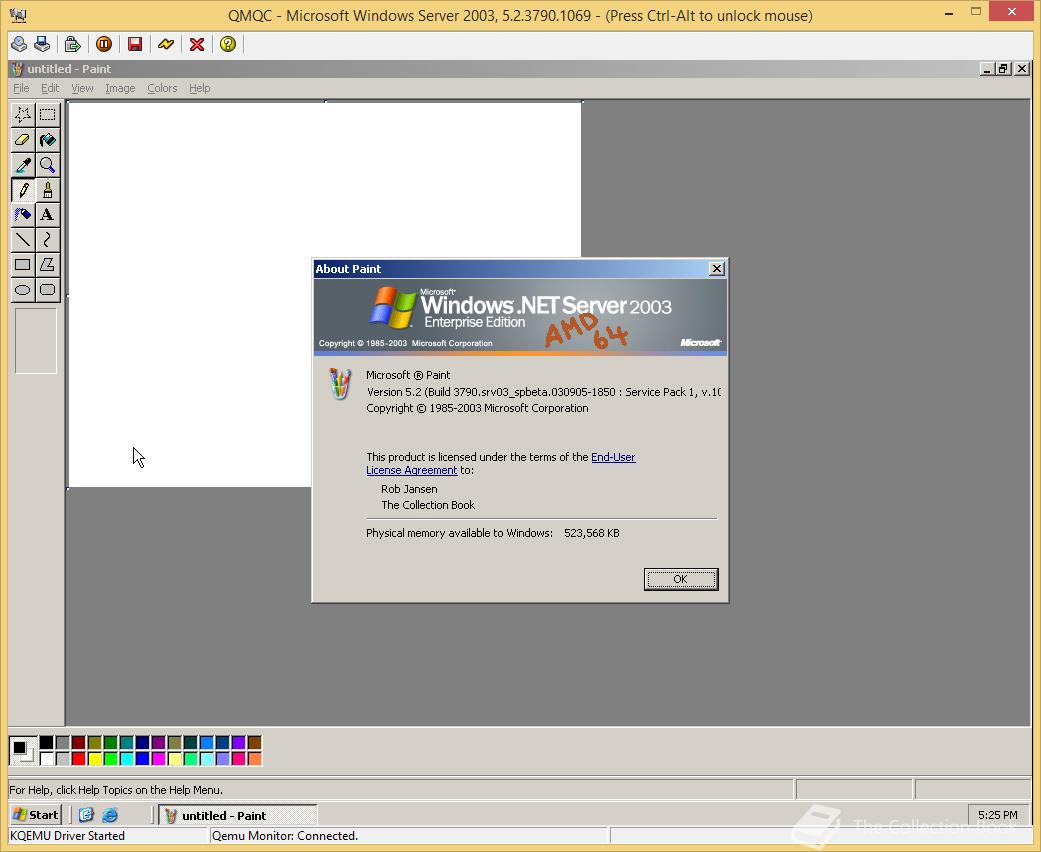Open the Help menu

(199, 88)
